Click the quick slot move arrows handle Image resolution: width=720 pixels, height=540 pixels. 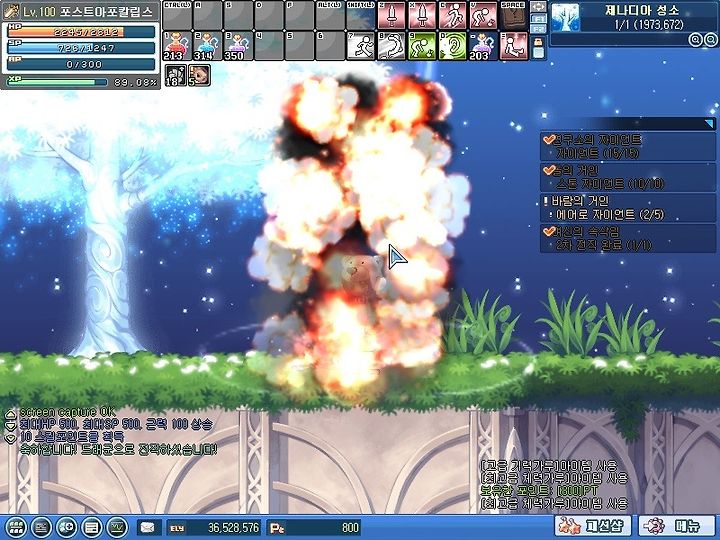tap(538, 7)
